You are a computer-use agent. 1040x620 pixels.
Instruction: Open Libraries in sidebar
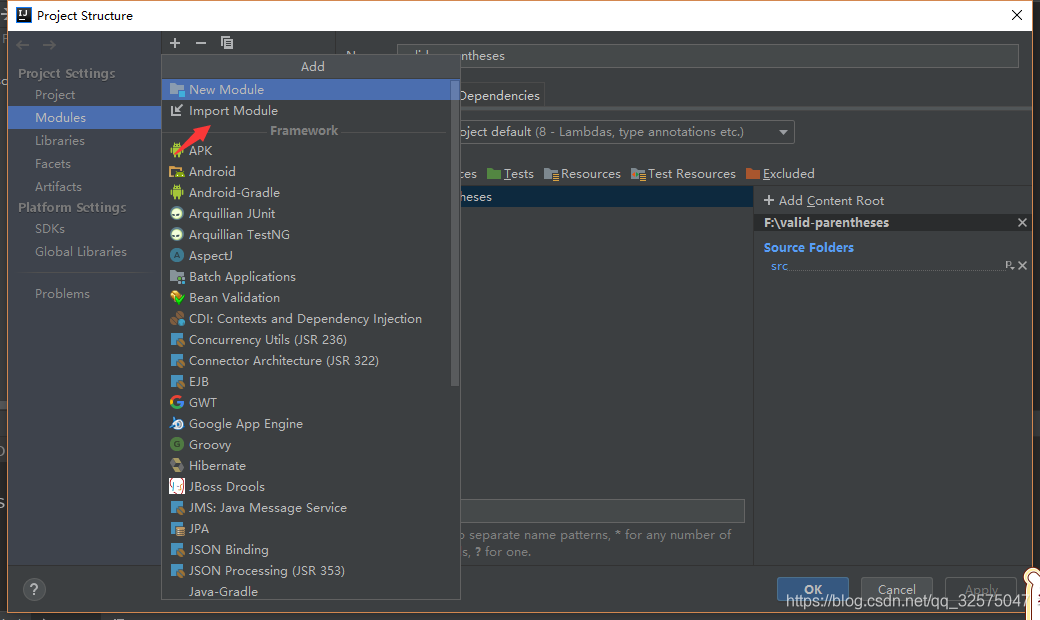click(60, 141)
